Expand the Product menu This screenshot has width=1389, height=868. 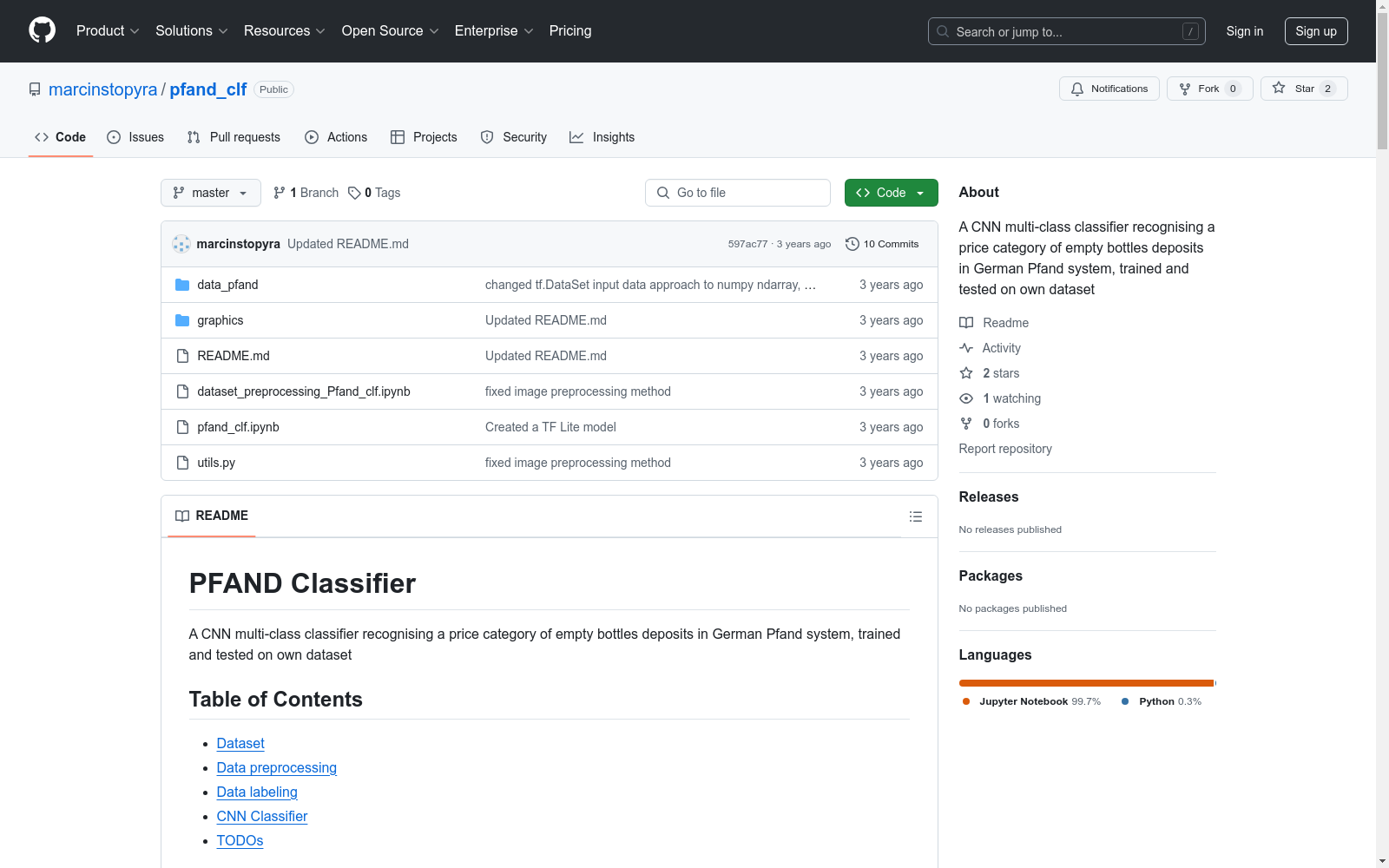(108, 31)
